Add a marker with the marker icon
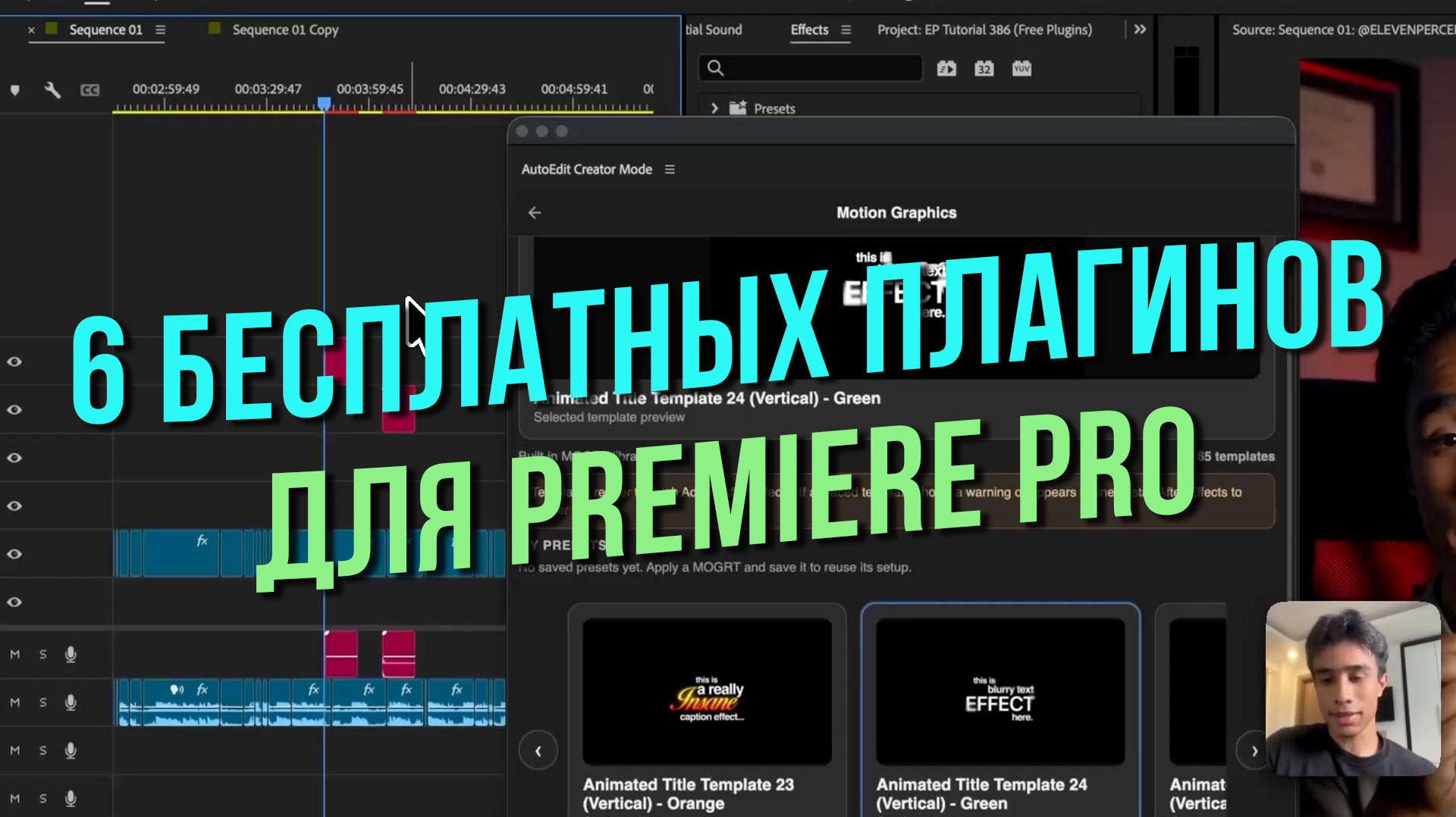The image size is (1456, 817). [14, 90]
